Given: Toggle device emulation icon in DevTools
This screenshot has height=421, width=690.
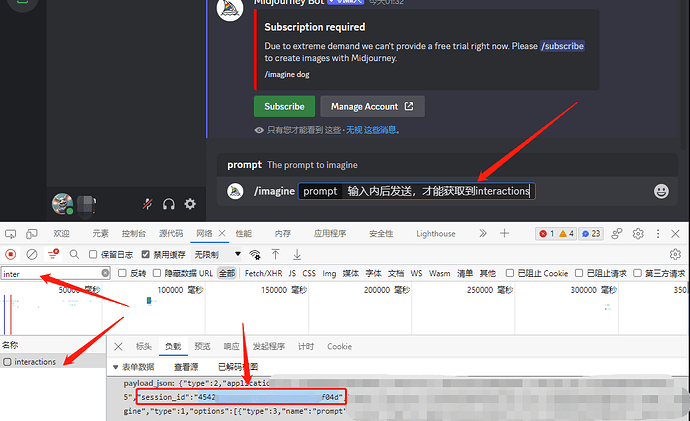Looking at the screenshot, I should tap(32, 234).
